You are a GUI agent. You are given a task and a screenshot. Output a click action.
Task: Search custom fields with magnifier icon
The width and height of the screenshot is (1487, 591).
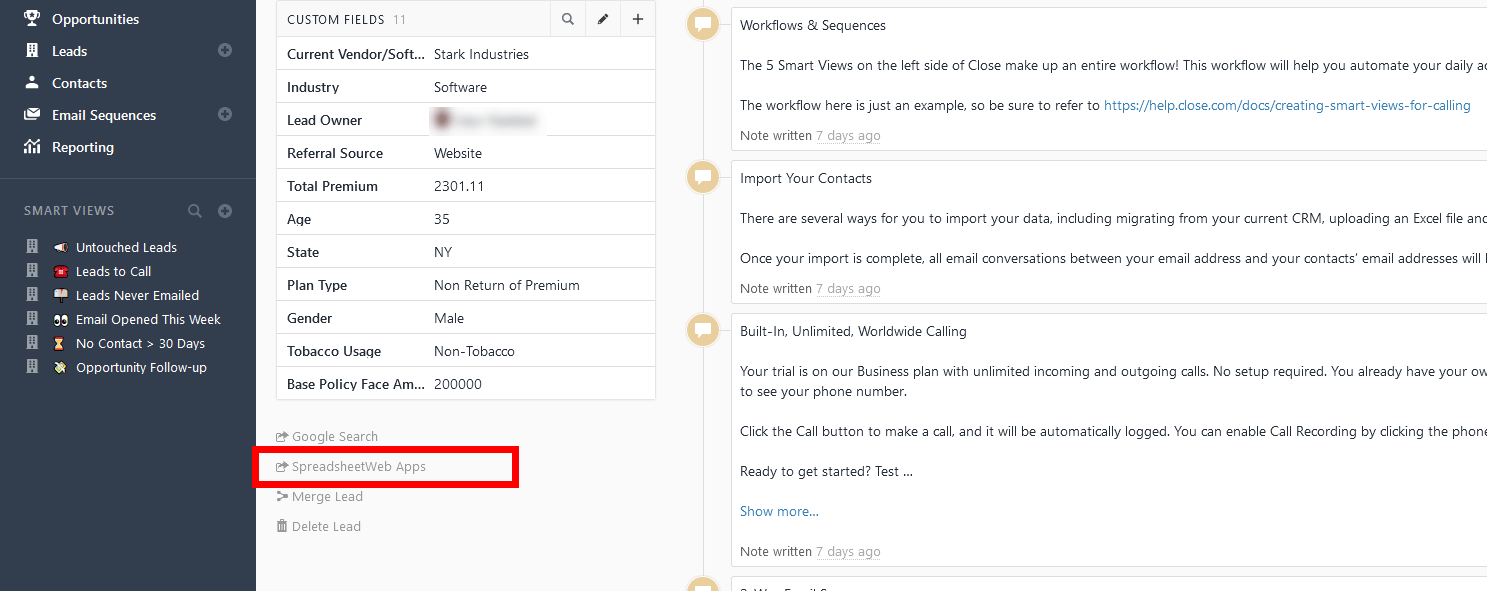tap(568, 19)
